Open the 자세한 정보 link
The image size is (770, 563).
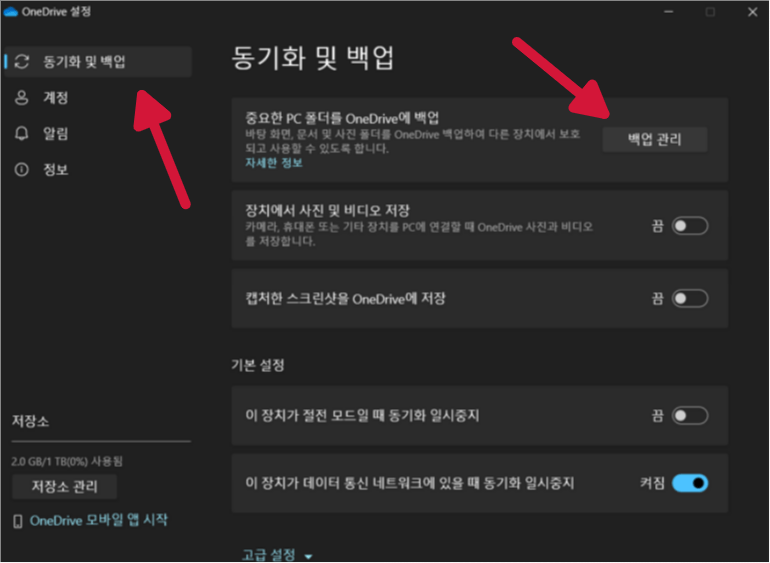pos(274,163)
